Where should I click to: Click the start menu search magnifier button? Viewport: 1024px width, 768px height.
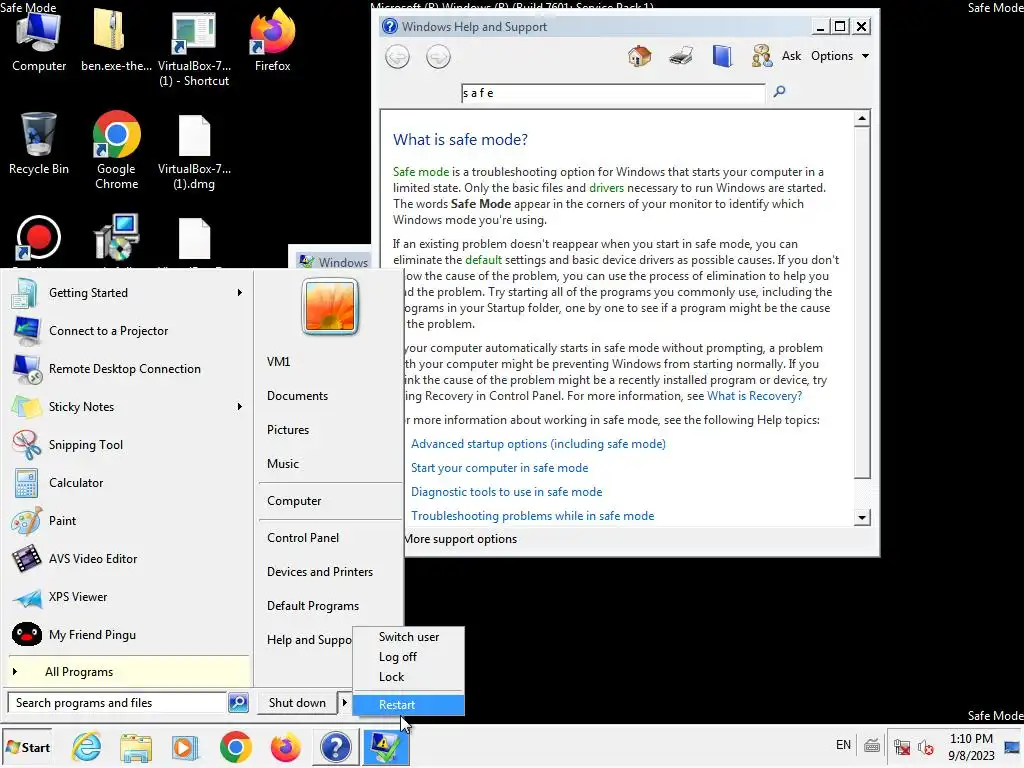click(238, 703)
